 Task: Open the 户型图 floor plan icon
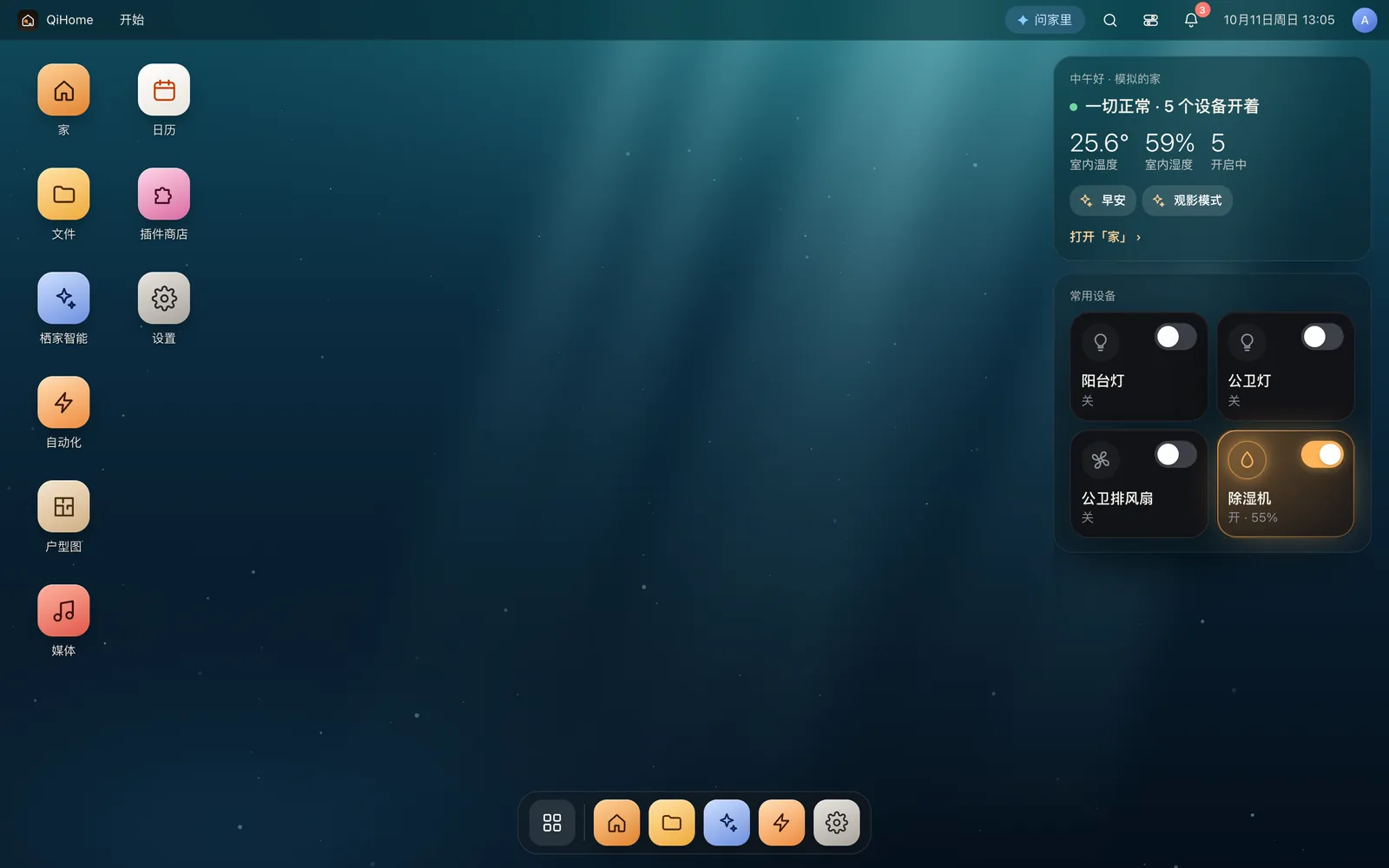point(63,507)
